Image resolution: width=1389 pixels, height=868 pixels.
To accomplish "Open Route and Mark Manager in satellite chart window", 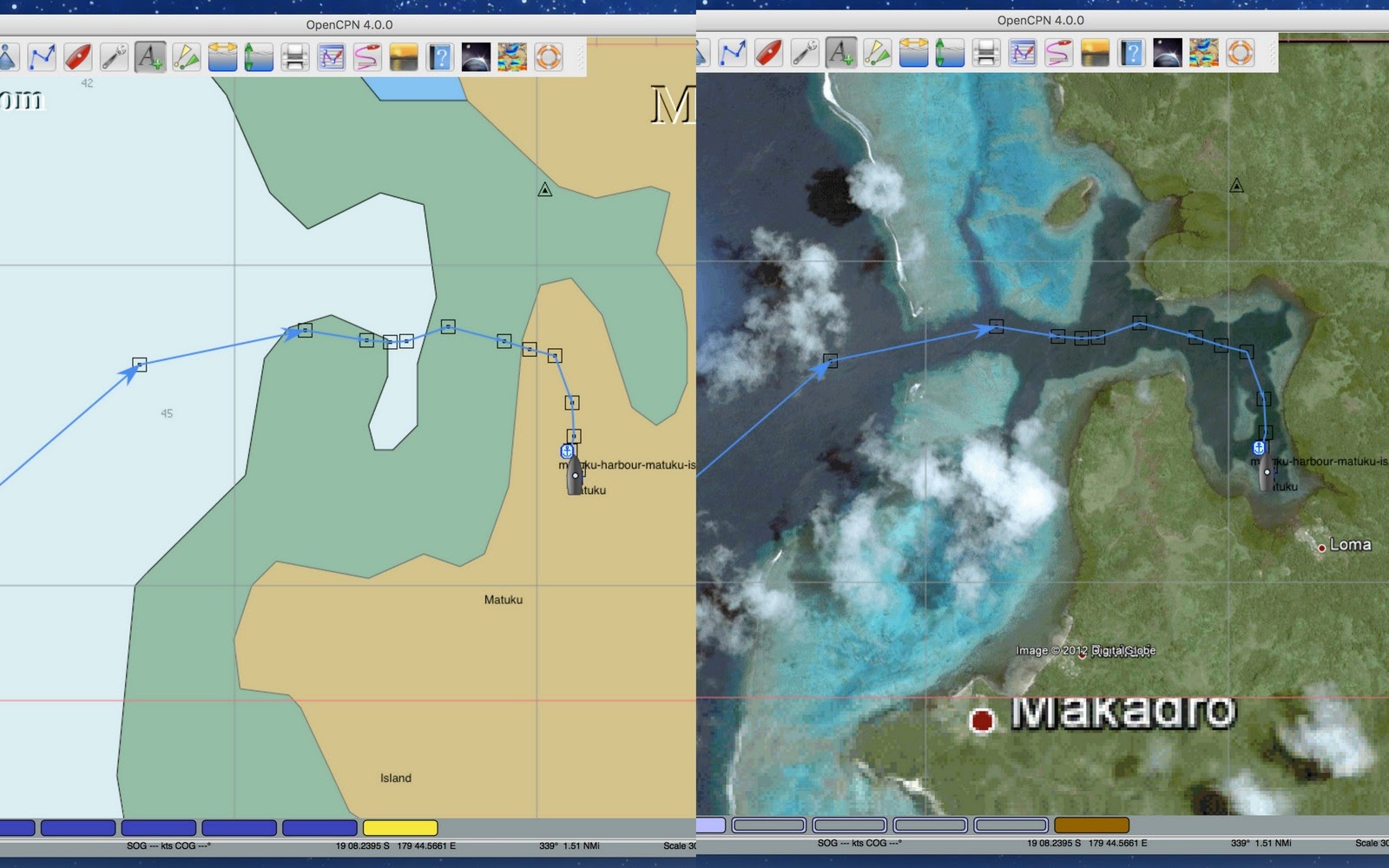I will coord(1023,53).
